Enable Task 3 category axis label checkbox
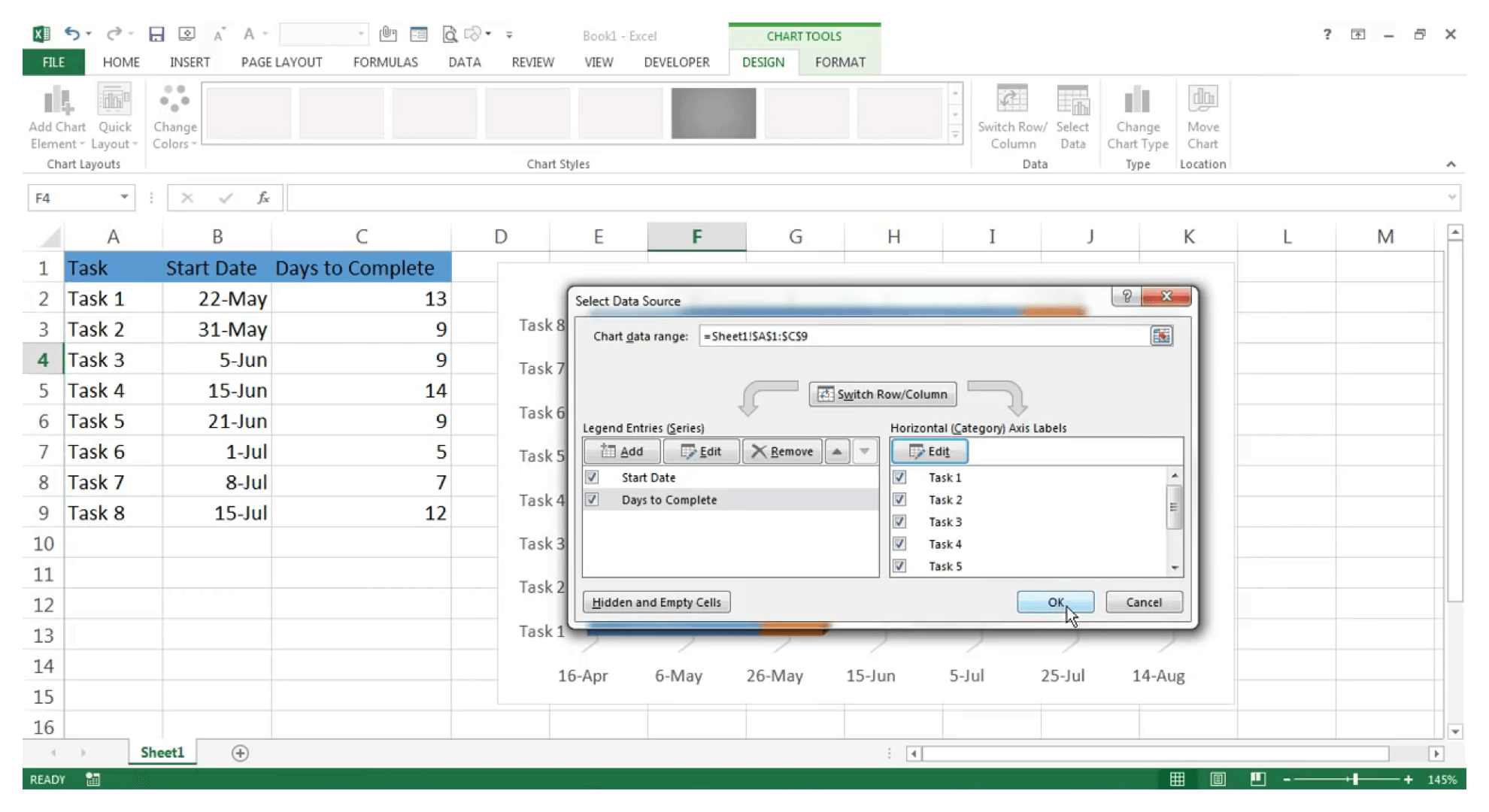The image size is (1489, 812). click(x=899, y=521)
